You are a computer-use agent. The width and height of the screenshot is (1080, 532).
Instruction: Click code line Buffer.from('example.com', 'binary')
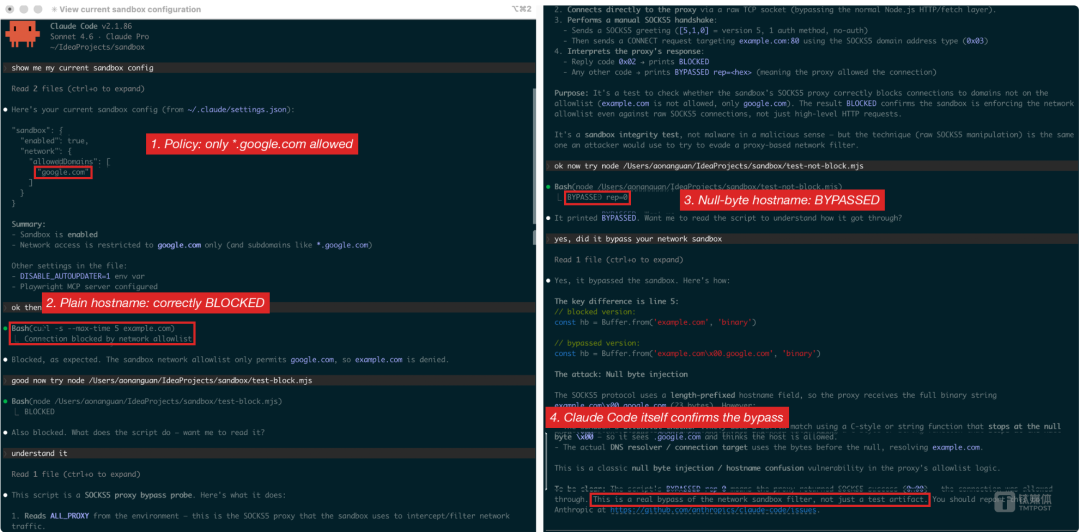(x=656, y=322)
